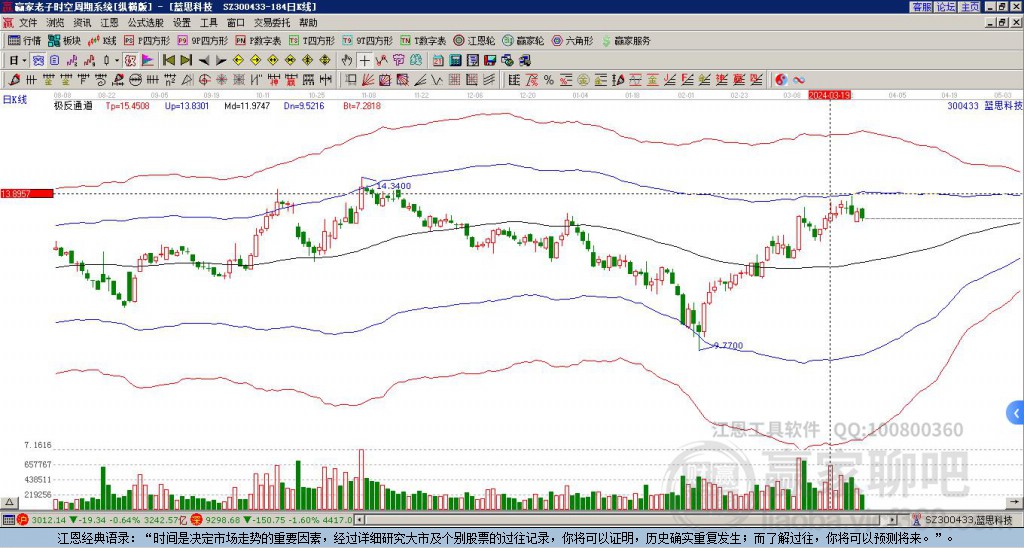This screenshot has height=548, width=1024.
Task: Click the black right arrow icon
Action: click(221, 61)
